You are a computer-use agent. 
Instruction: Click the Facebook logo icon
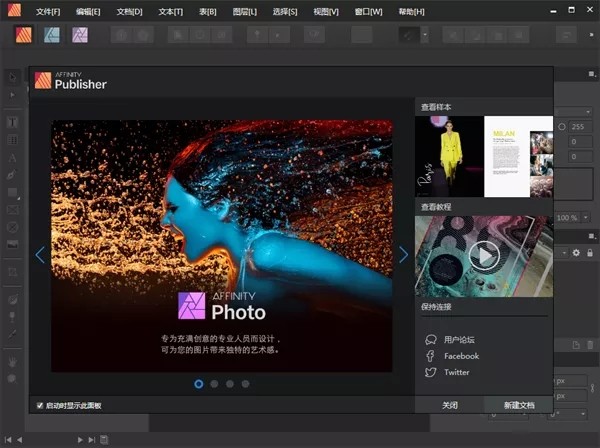pos(431,356)
